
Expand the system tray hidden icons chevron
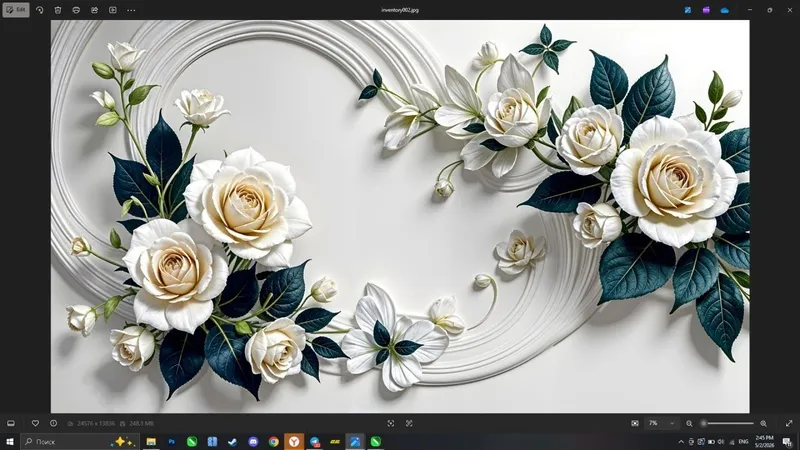click(681, 442)
